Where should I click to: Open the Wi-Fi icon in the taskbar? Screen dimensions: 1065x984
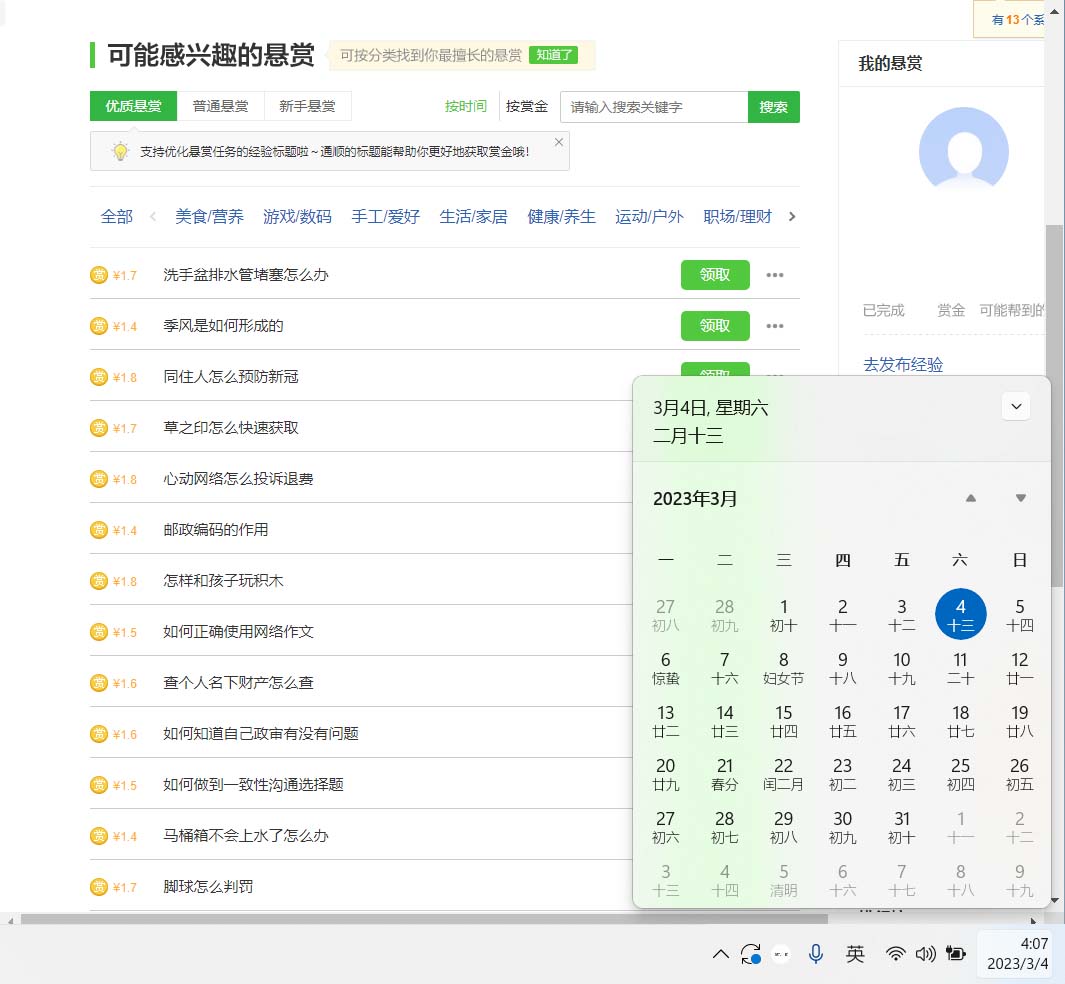click(x=896, y=954)
